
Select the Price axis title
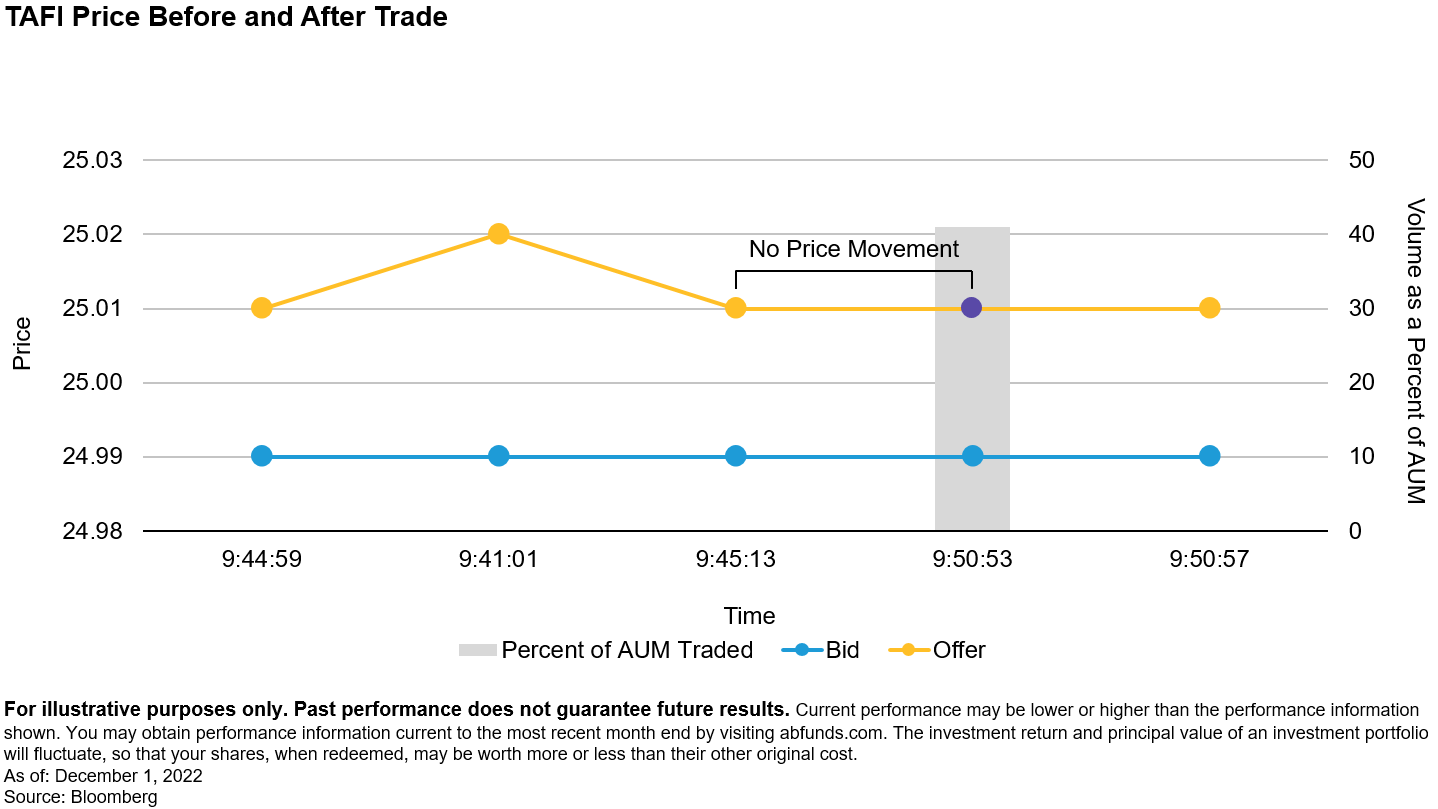22,344
